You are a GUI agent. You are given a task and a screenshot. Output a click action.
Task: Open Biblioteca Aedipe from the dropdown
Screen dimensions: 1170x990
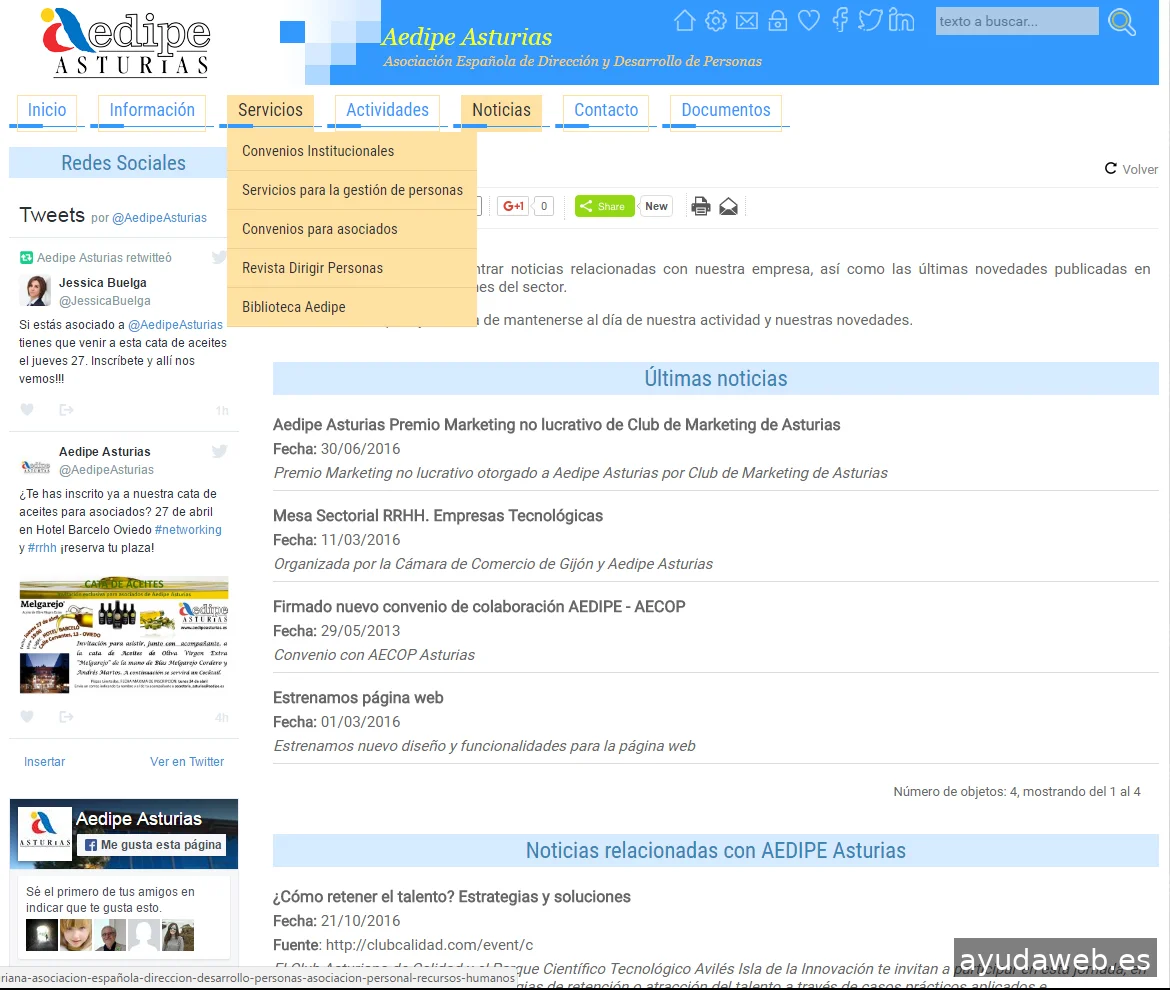click(294, 307)
